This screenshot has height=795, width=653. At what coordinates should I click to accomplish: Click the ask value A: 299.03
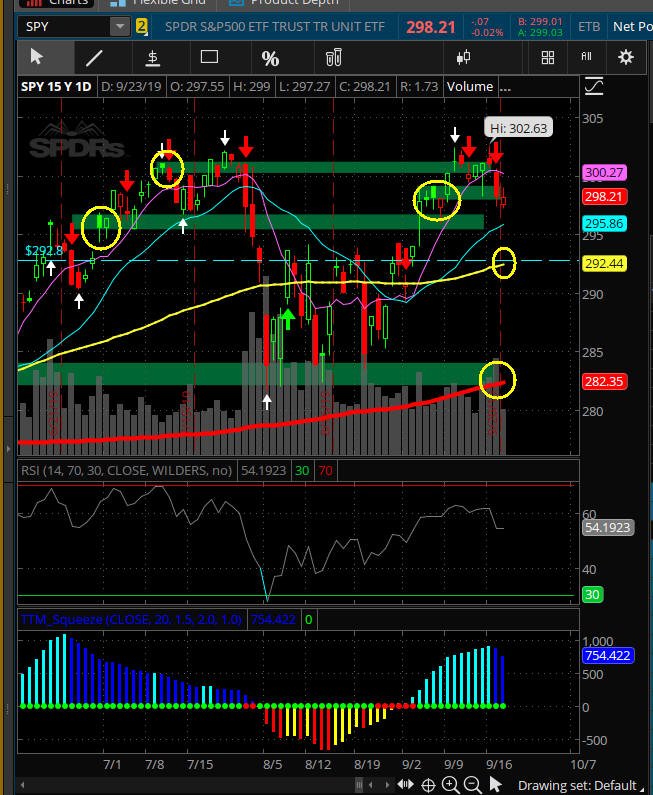(x=540, y=32)
